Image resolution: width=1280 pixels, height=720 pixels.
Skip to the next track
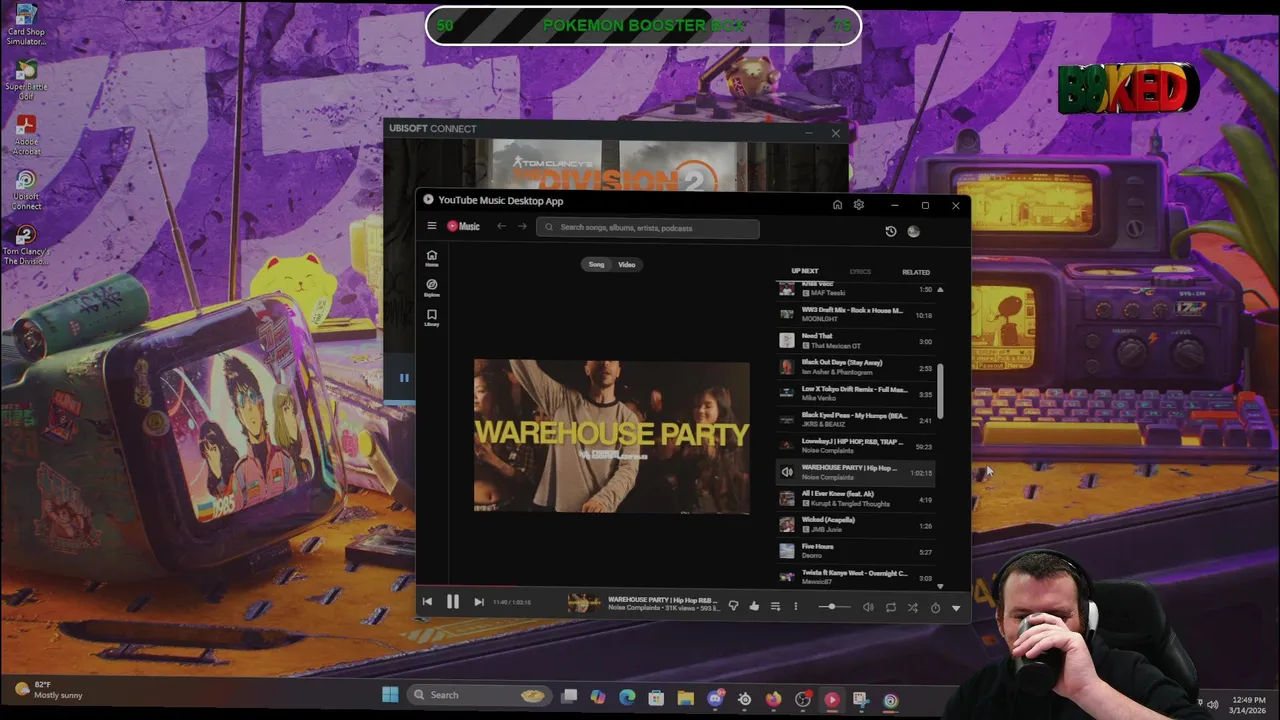click(478, 601)
